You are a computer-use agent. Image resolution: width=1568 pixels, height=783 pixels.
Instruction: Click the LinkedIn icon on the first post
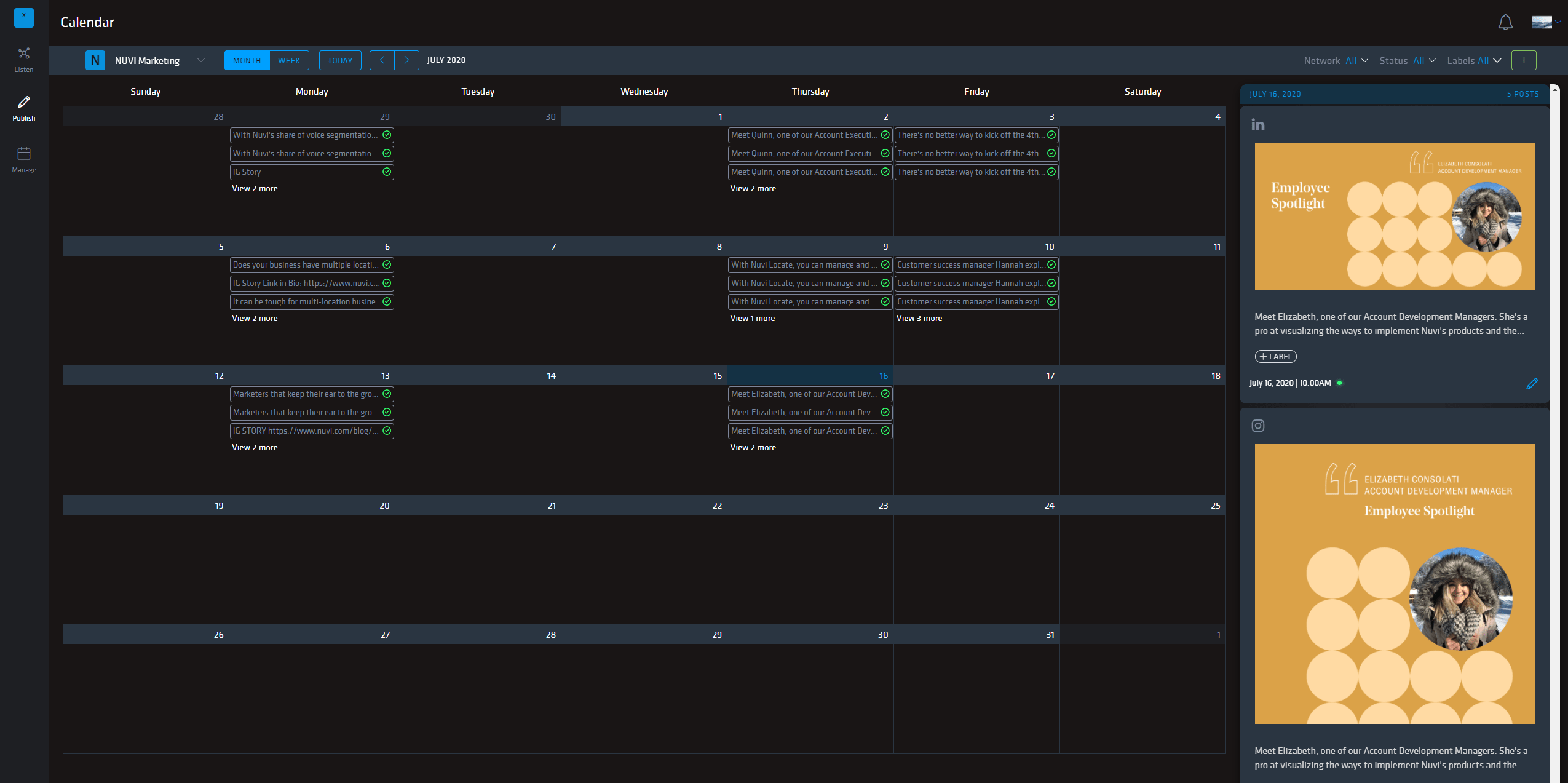point(1258,125)
